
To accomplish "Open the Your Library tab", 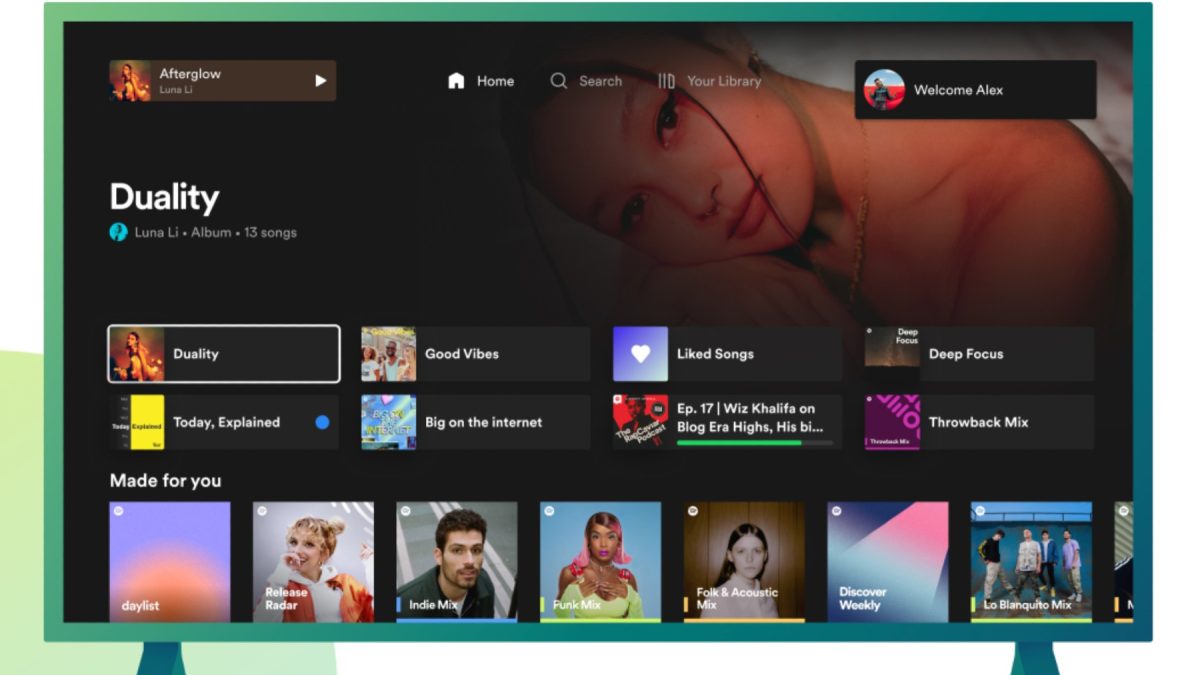I will 723,81.
